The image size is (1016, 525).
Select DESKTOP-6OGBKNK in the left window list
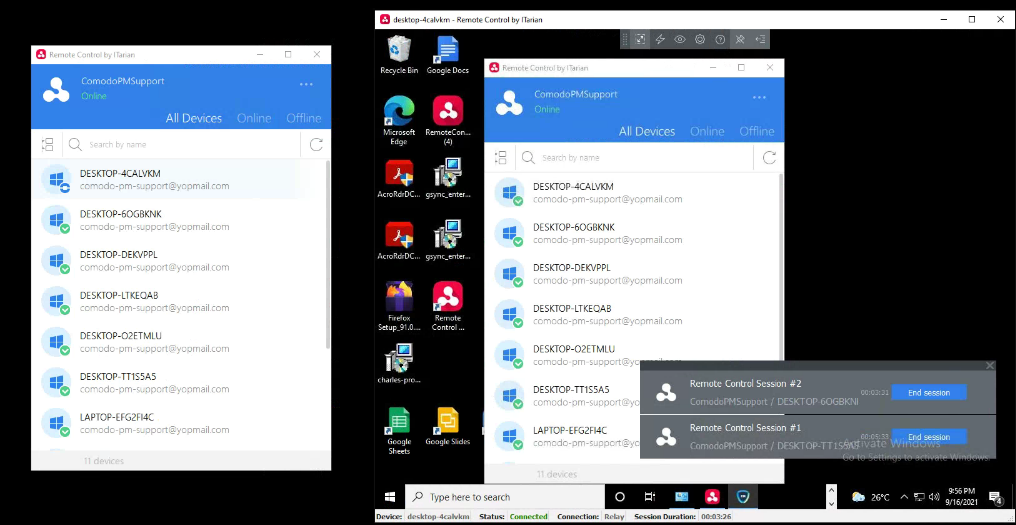coord(178,220)
